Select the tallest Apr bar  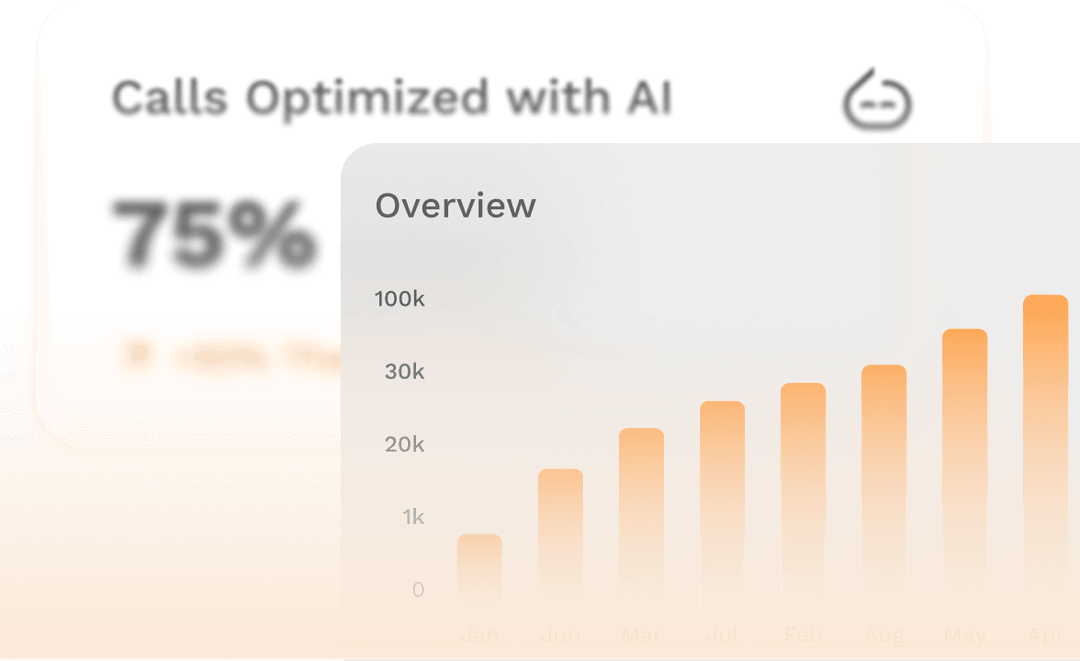[x=1045, y=453]
